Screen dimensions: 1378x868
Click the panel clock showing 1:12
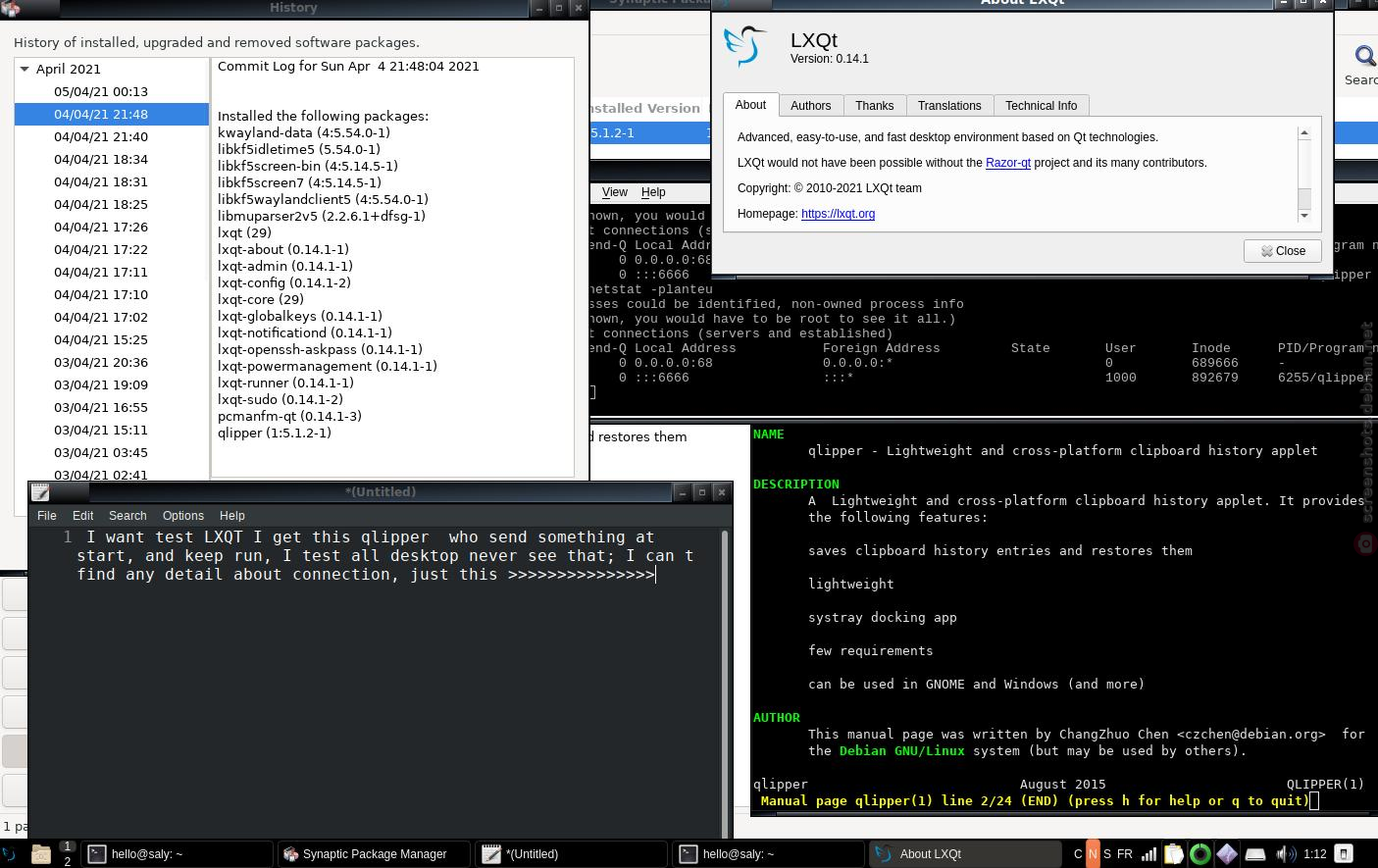pos(1315,854)
